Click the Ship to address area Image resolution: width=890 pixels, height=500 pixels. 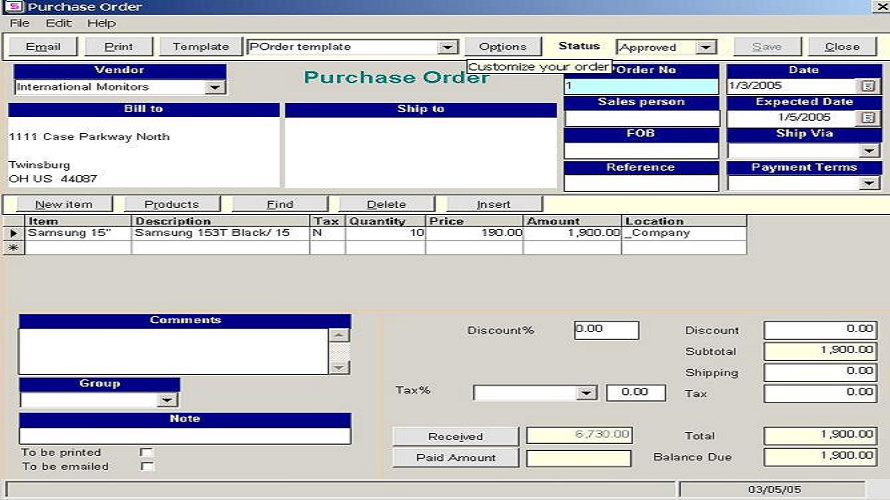pyautogui.click(x=421, y=152)
